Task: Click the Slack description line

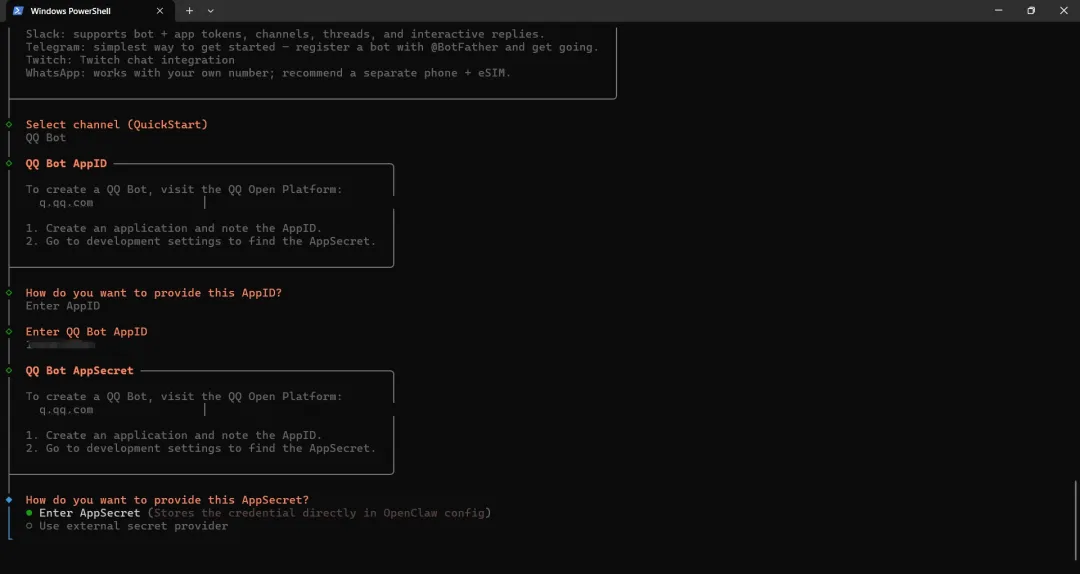Action: [285, 34]
